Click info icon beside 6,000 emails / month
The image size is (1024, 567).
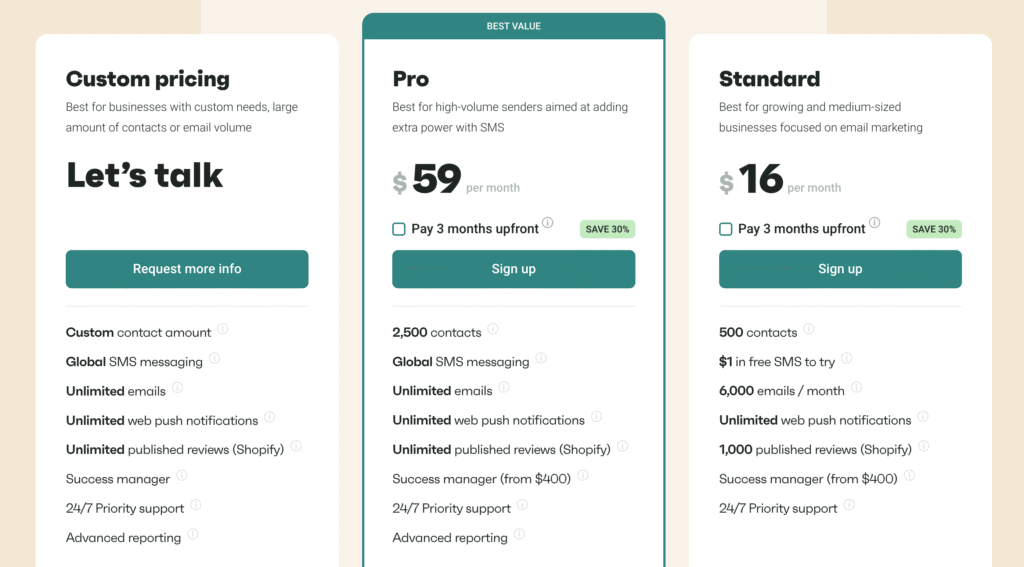click(856, 387)
